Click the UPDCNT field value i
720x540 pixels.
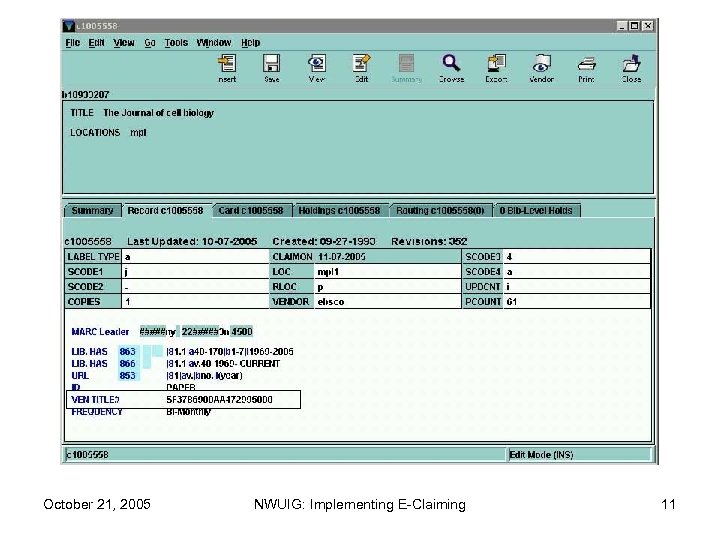(577, 287)
